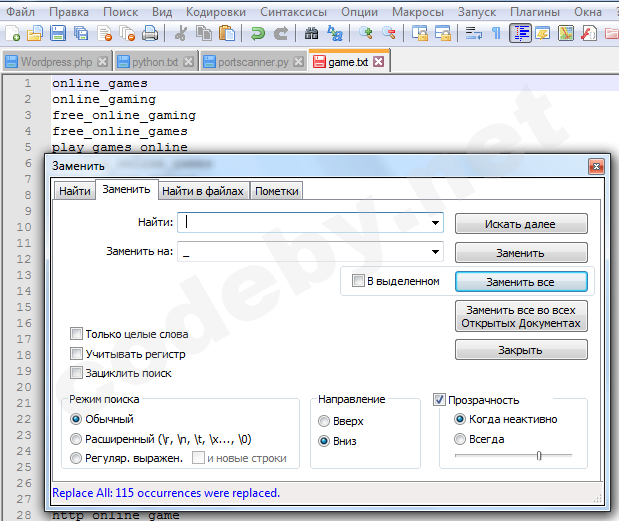Open the 'Найти' field dropdown history

(436, 222)
